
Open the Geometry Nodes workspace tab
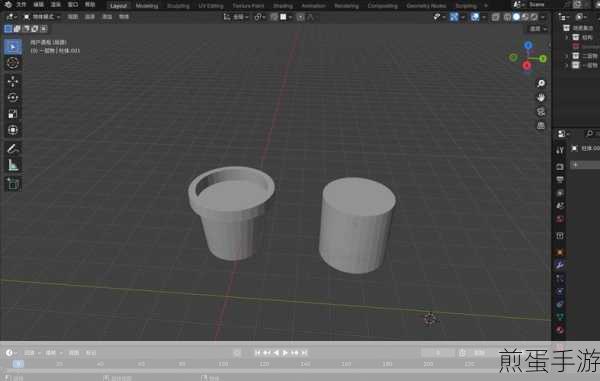click(426, 6)
